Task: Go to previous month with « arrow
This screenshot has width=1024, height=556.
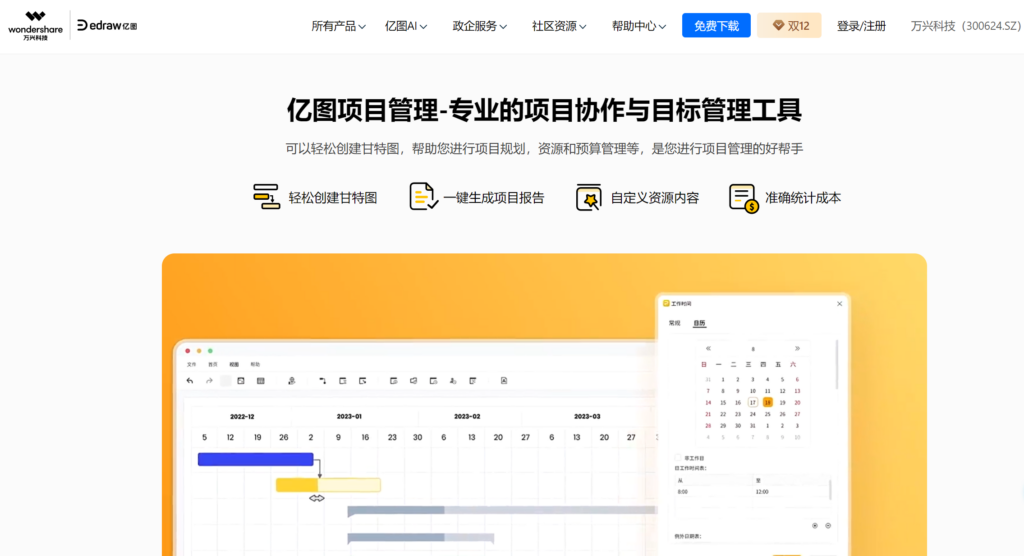Action: (708, 349)
